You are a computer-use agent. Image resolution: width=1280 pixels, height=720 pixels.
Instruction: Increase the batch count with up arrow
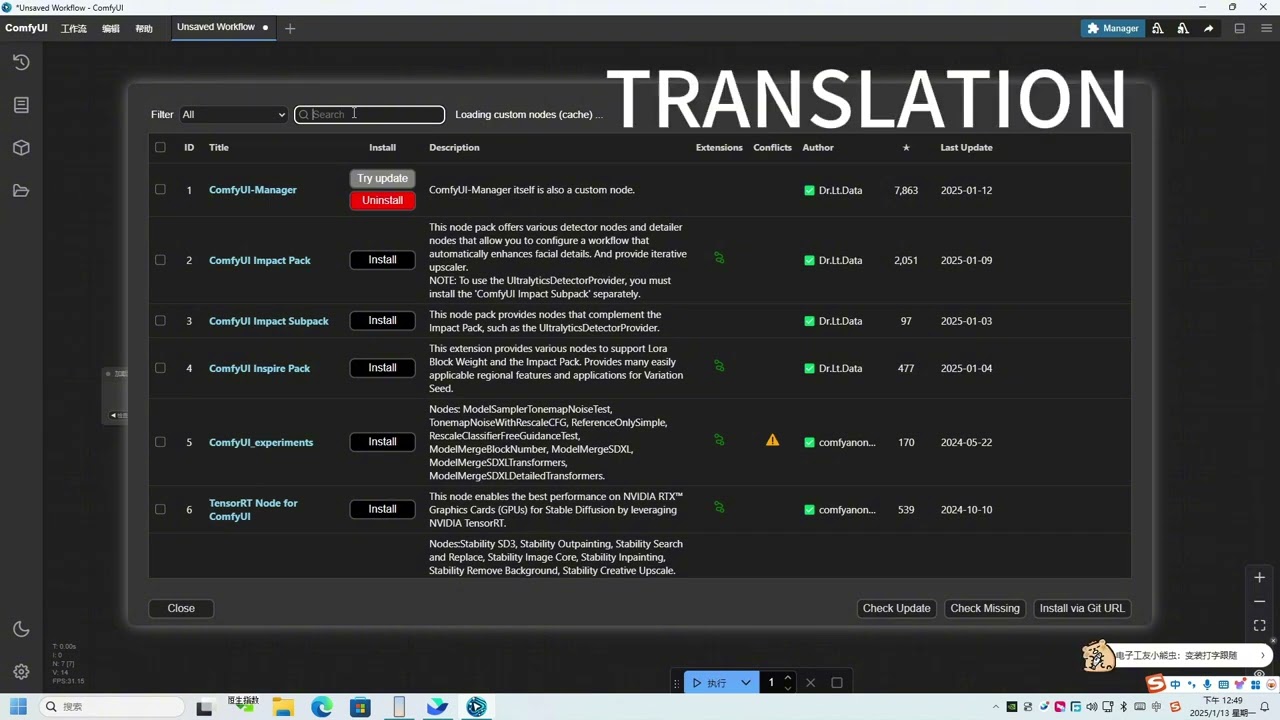(788, 678)
